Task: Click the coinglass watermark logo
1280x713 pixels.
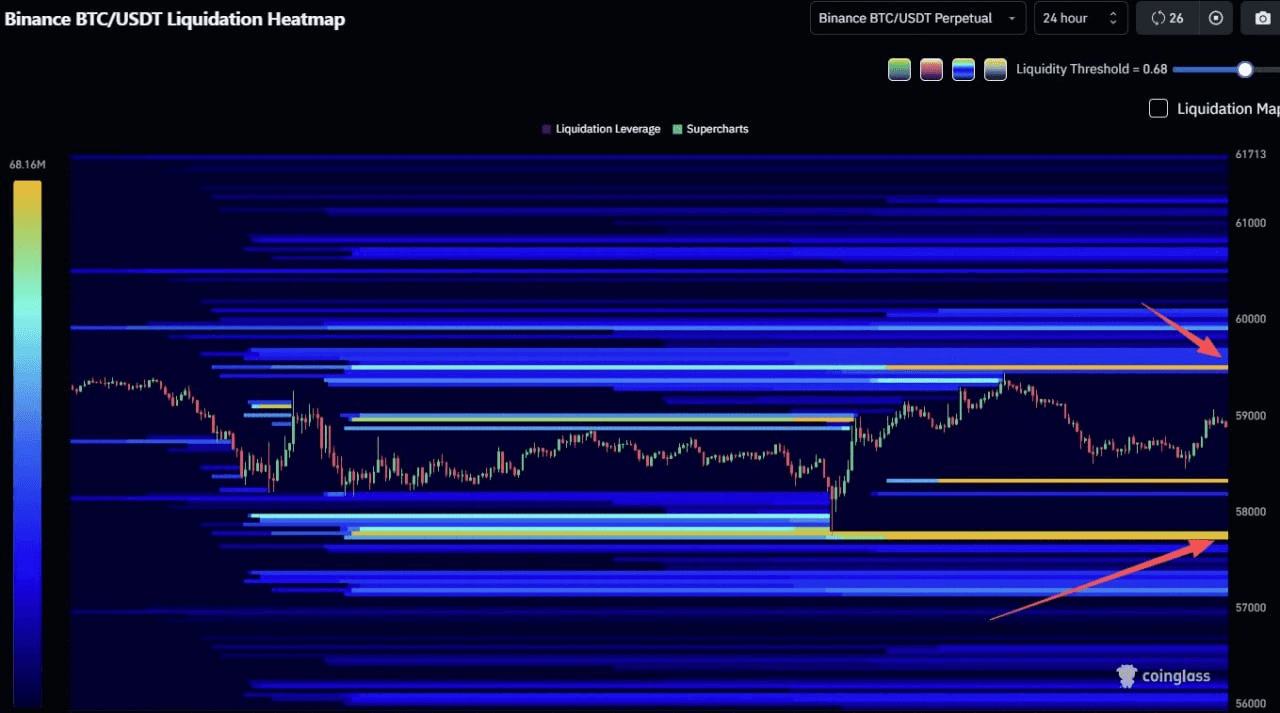Action: pyautogui.click(x=1164, y=676)
